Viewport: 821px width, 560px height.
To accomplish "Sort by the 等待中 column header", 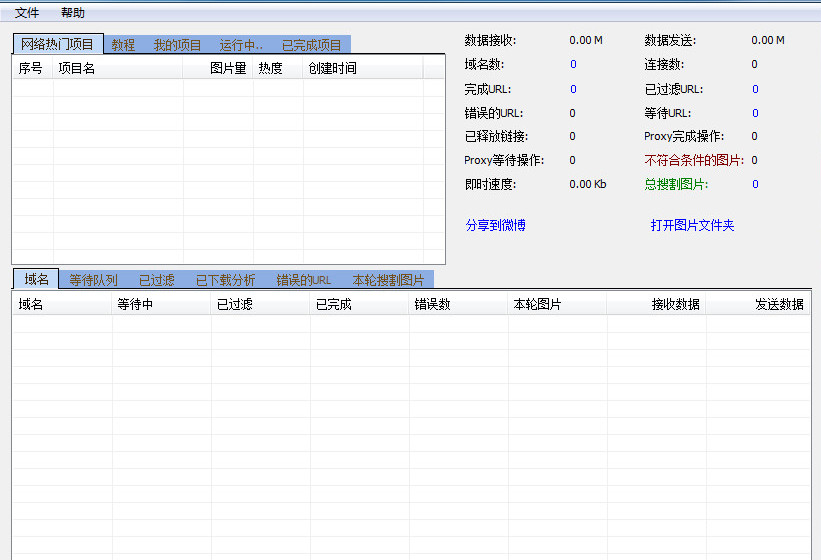I will coord(161,305).
